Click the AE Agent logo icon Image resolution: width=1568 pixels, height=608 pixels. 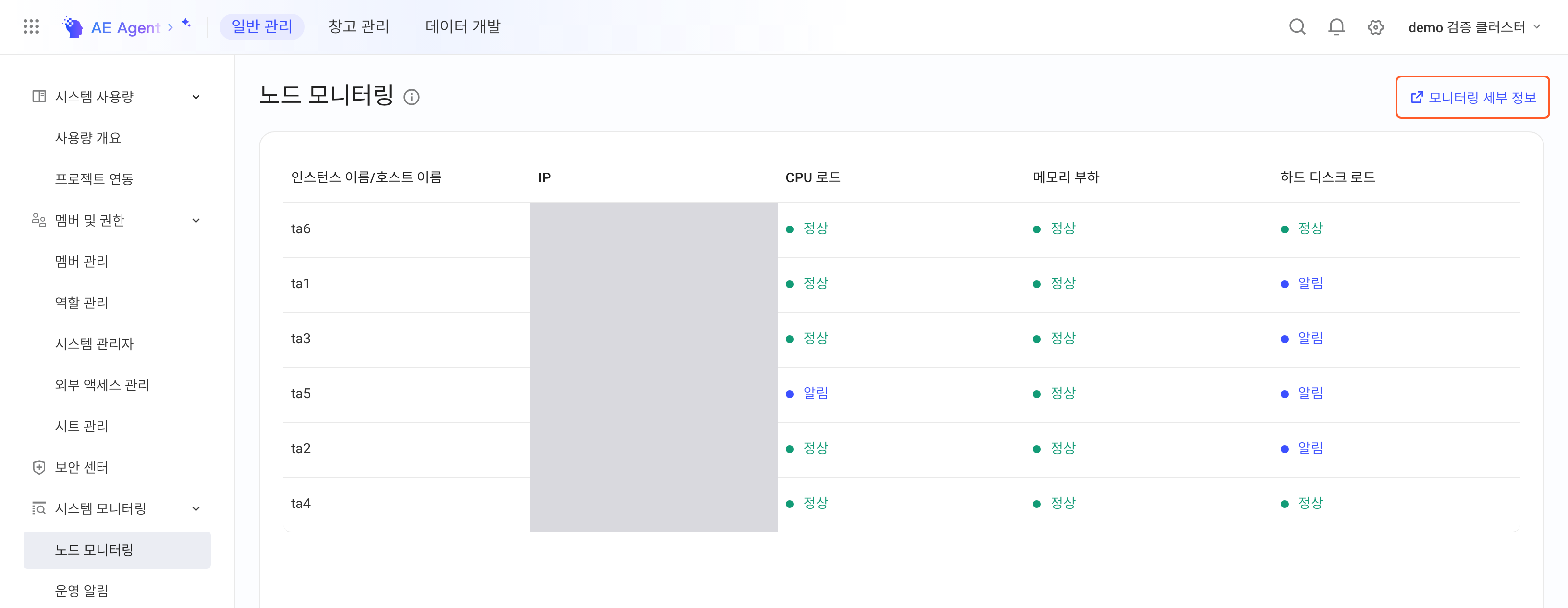tap(73, 27)
